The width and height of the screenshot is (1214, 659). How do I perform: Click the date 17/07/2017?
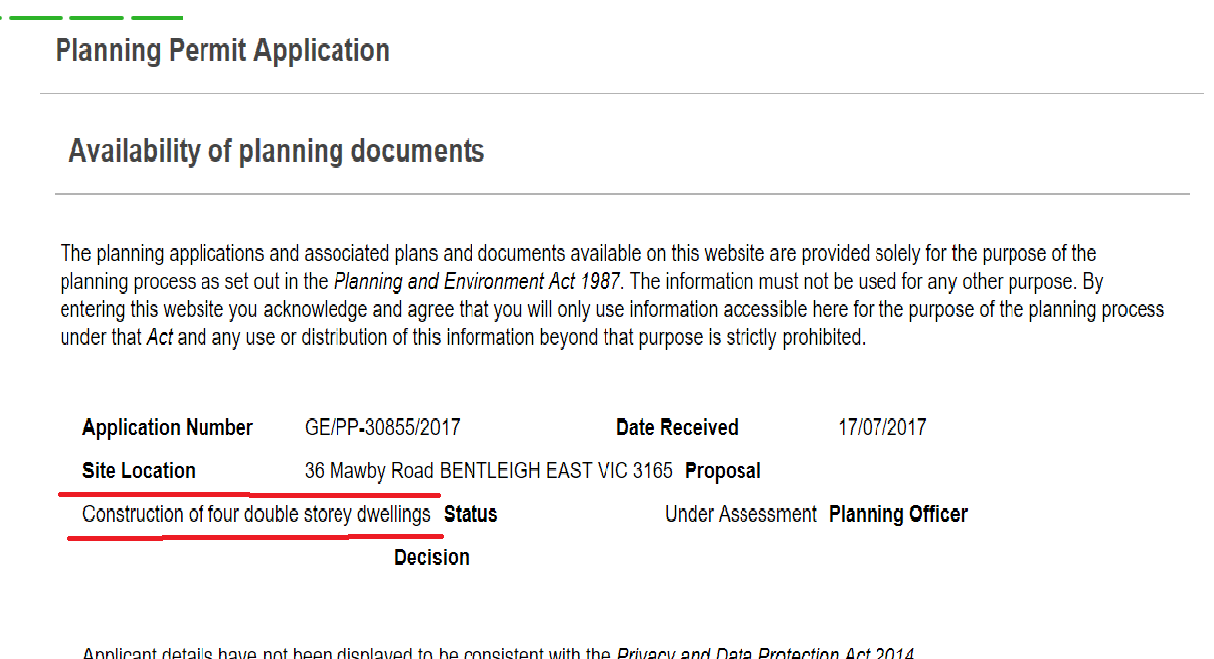point(882,428)
